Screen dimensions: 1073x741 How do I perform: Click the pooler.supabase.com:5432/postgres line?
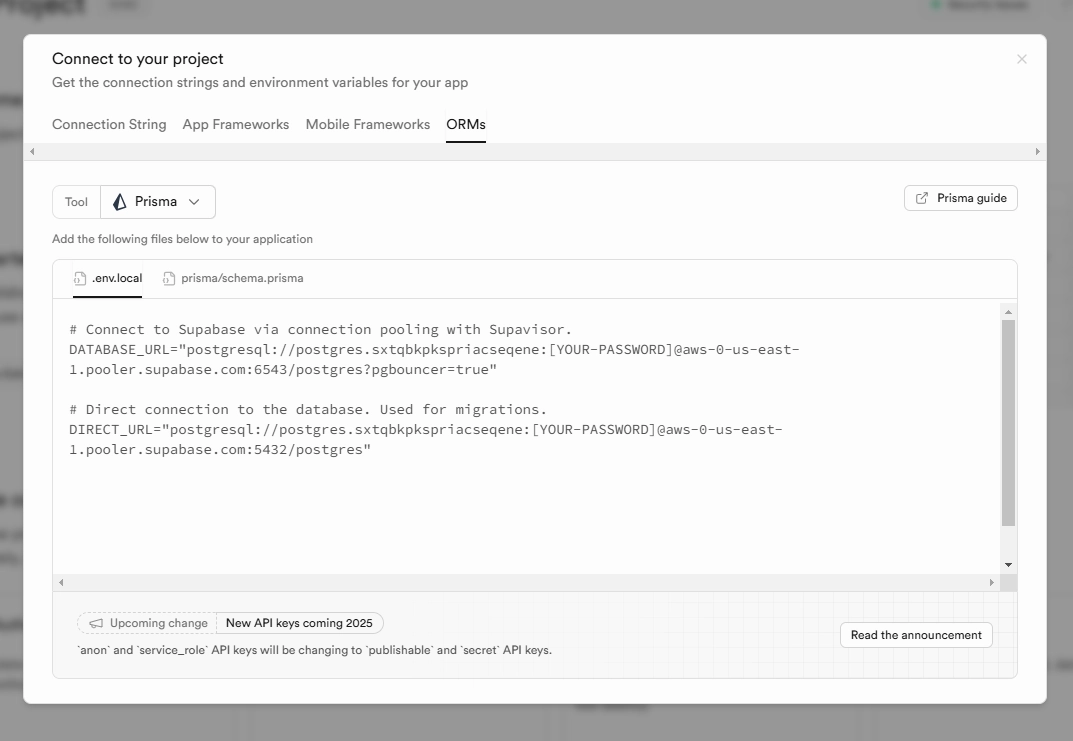(x=220, y=450)
